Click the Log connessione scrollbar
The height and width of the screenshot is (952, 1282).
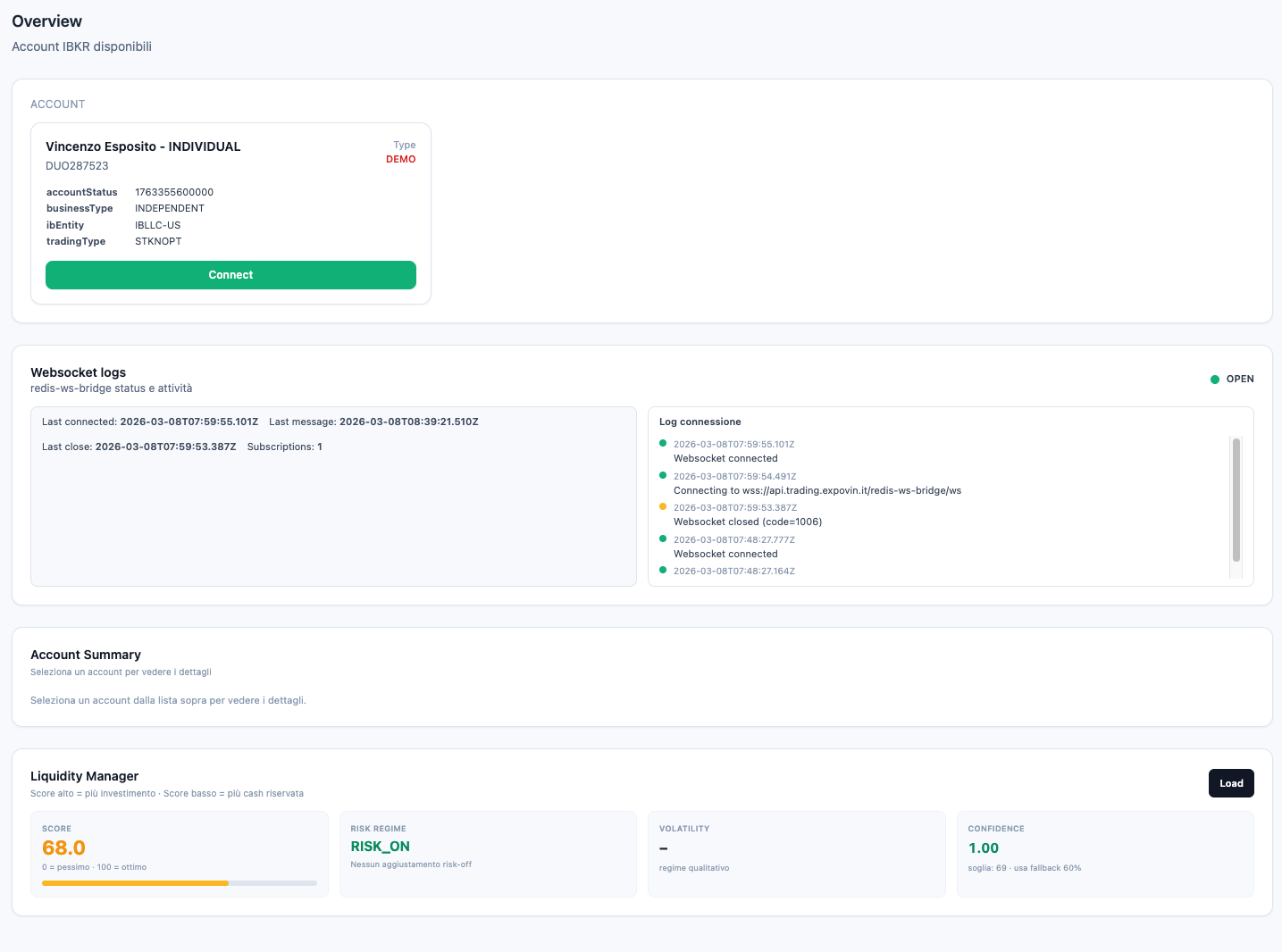(1236, 500)
